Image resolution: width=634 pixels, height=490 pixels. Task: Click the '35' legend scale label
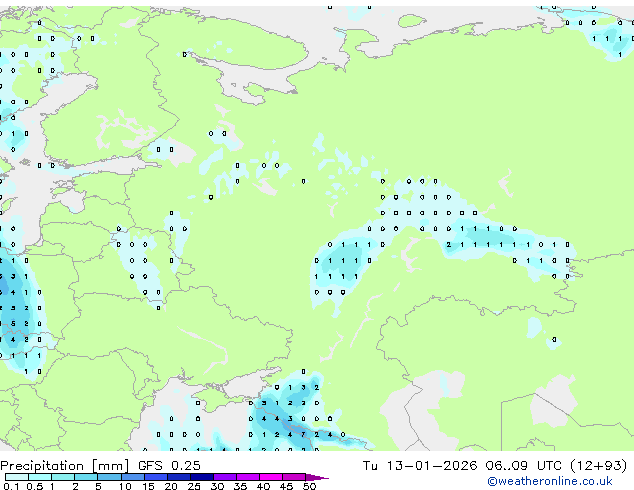coord(240,486)
